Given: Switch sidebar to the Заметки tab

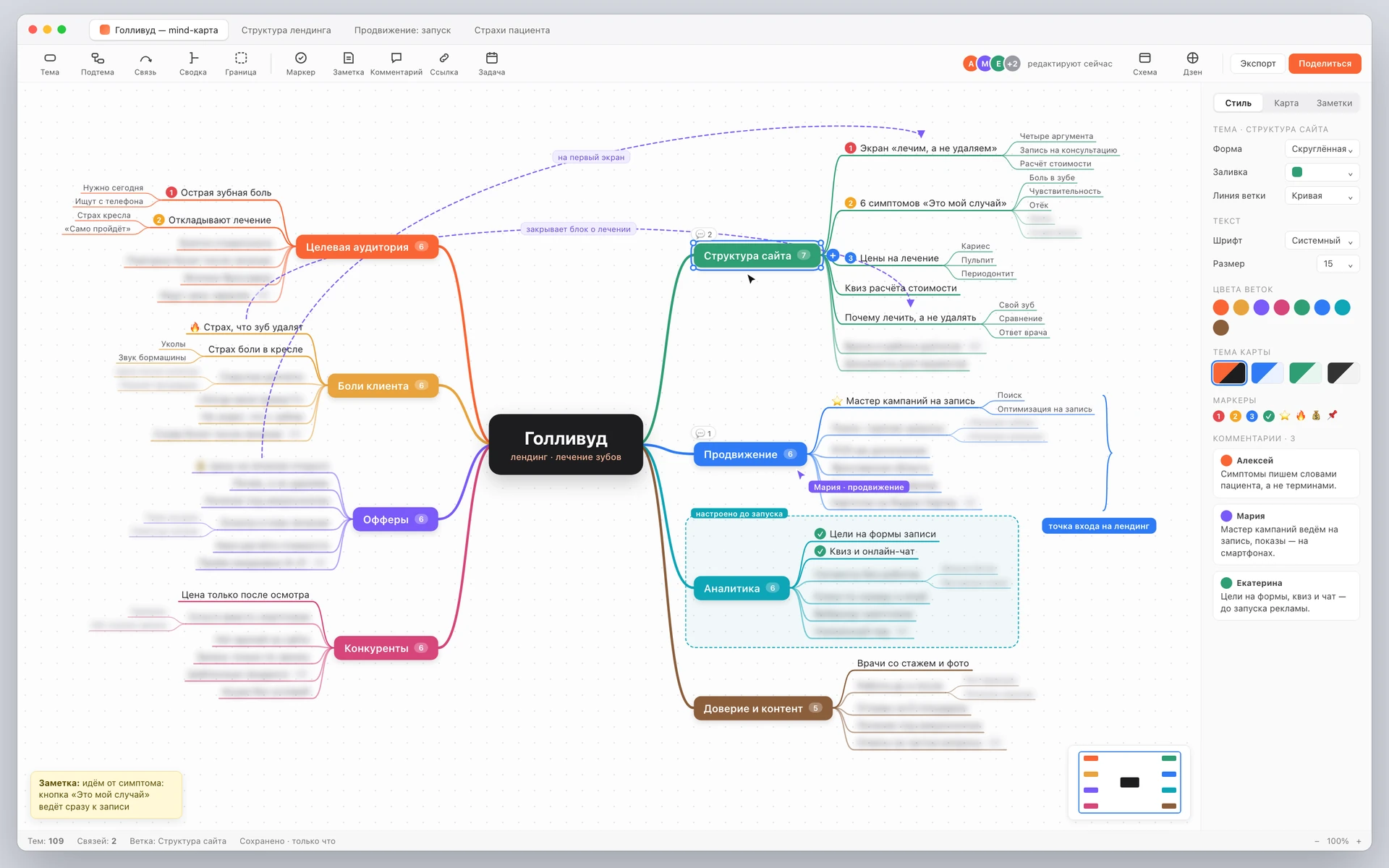Looking at the screenshot, I should click(1334, 103).
